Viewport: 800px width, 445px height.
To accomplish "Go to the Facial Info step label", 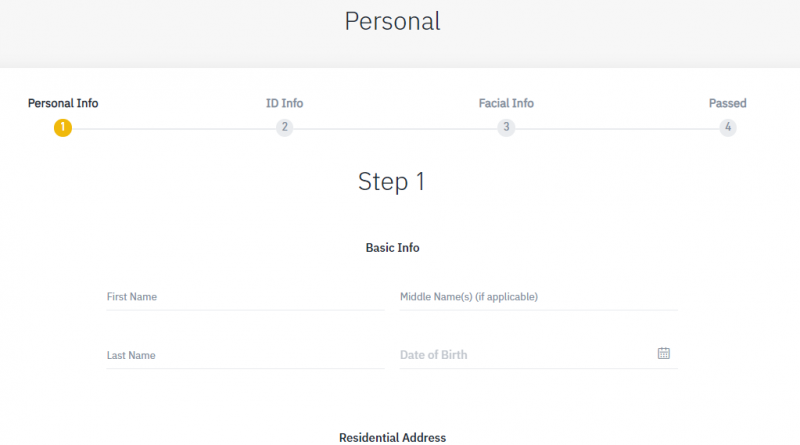I will (506, 103).
